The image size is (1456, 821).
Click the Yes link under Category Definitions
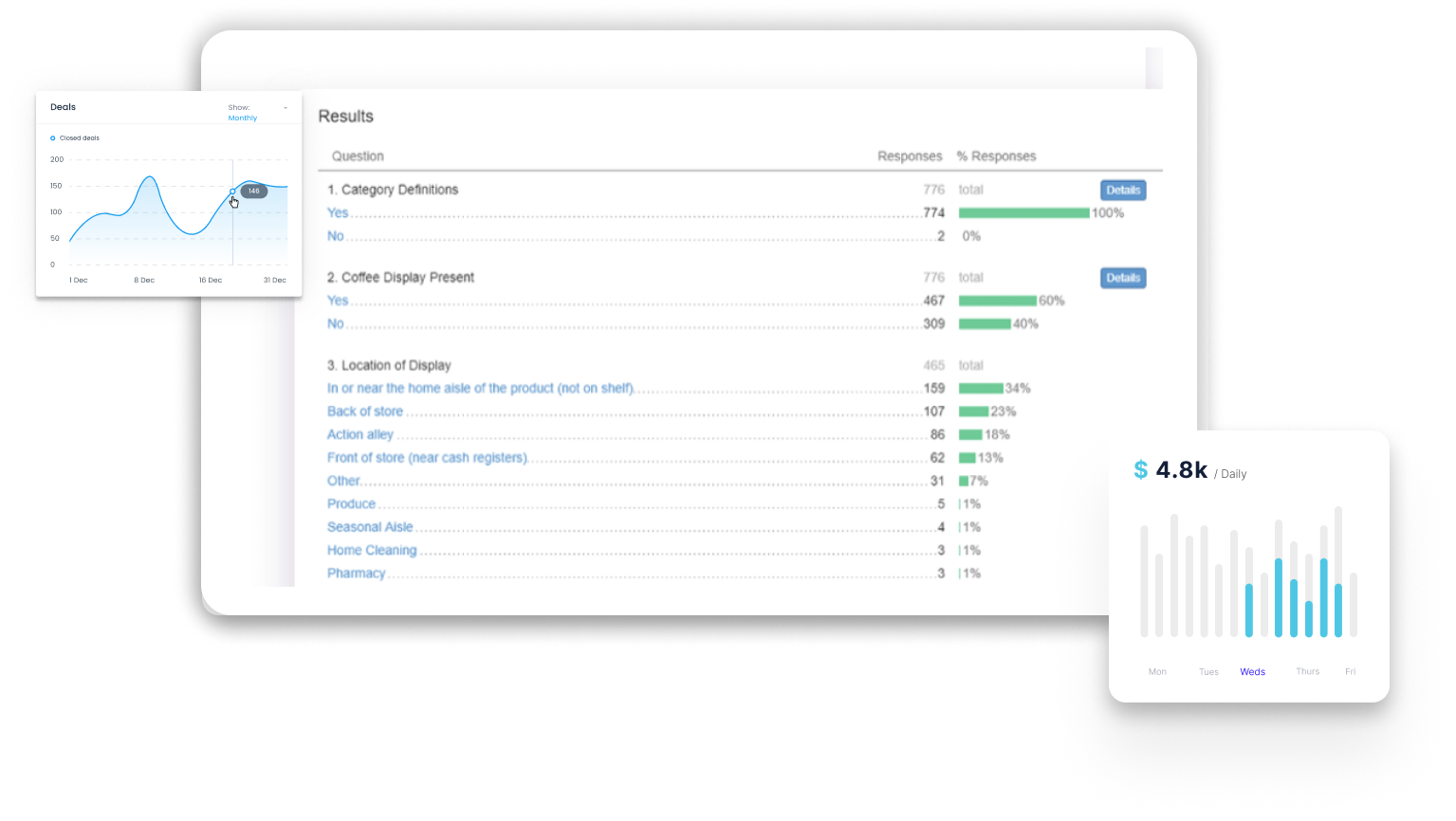[x=338, y=213]
